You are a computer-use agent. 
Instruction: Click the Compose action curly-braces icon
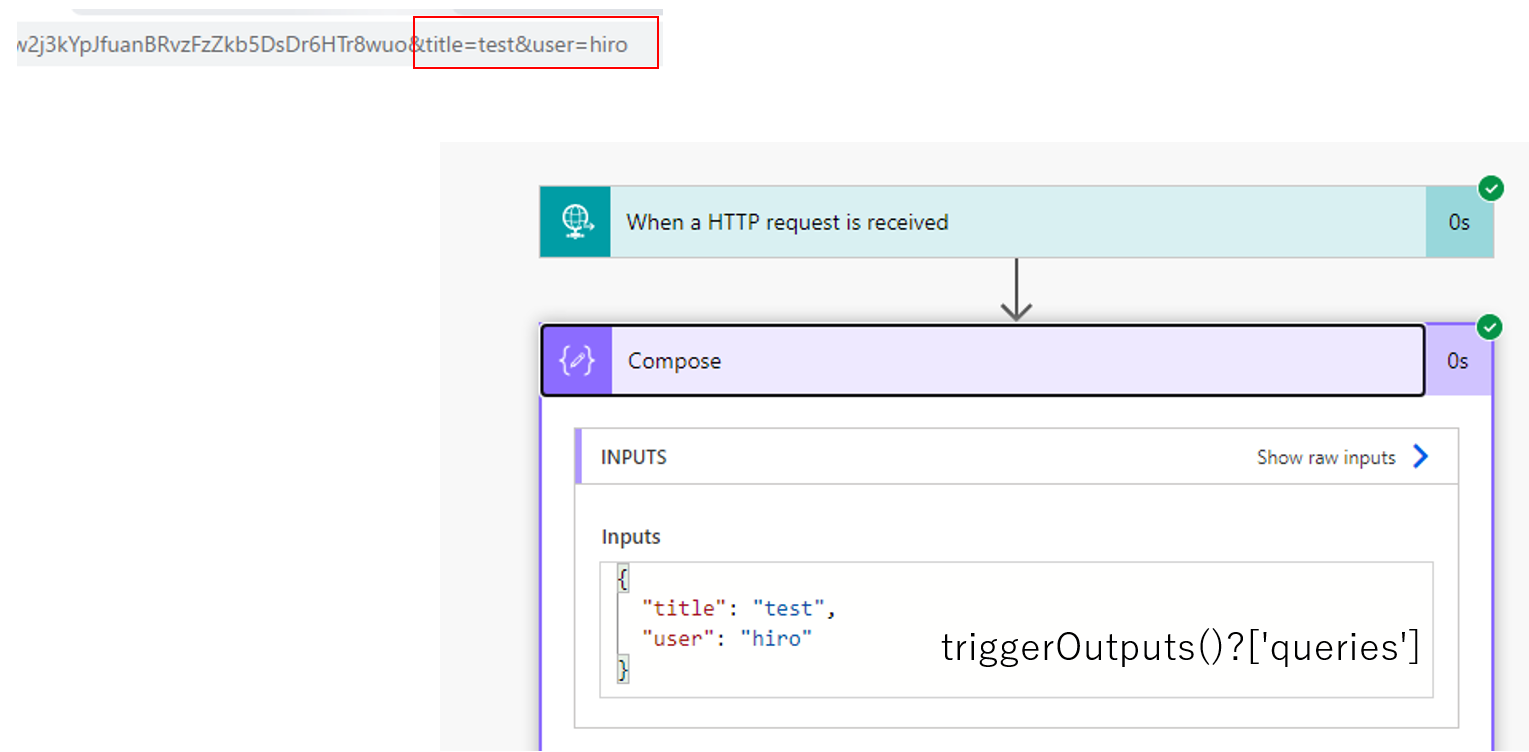pos(577,361)
